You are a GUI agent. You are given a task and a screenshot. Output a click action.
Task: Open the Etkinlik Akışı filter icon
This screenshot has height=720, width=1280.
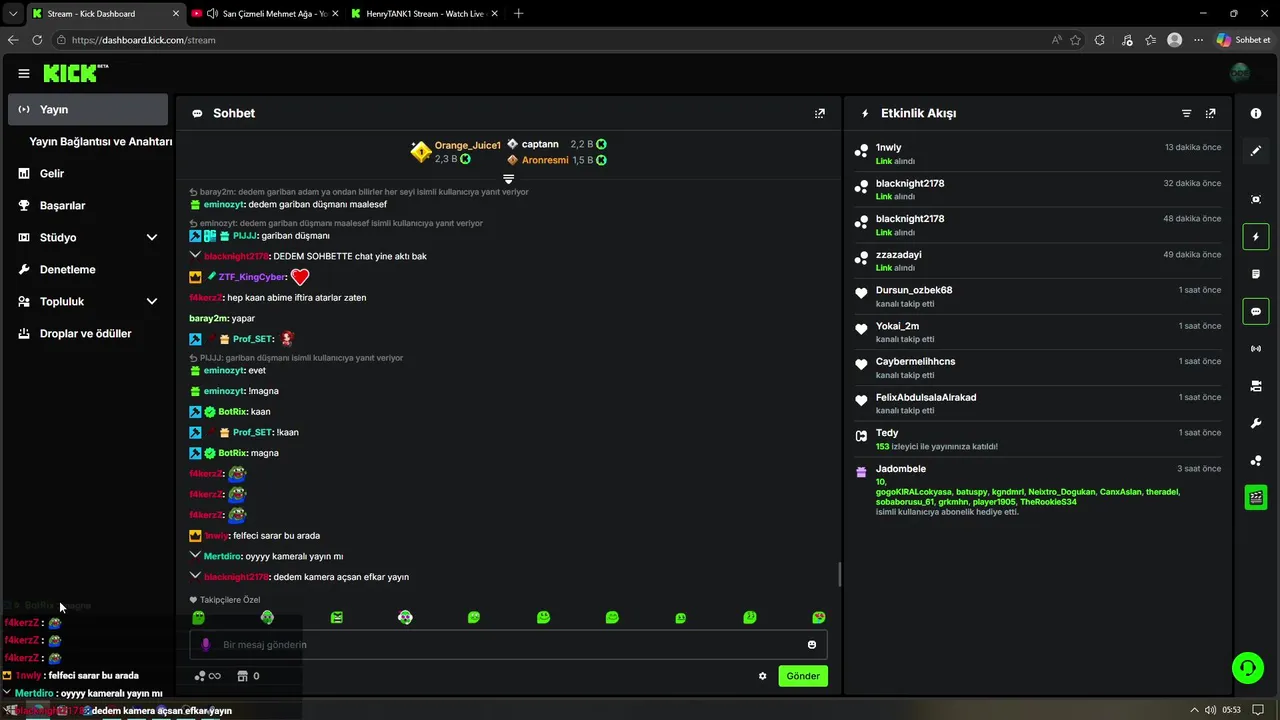pos(1187,114)
